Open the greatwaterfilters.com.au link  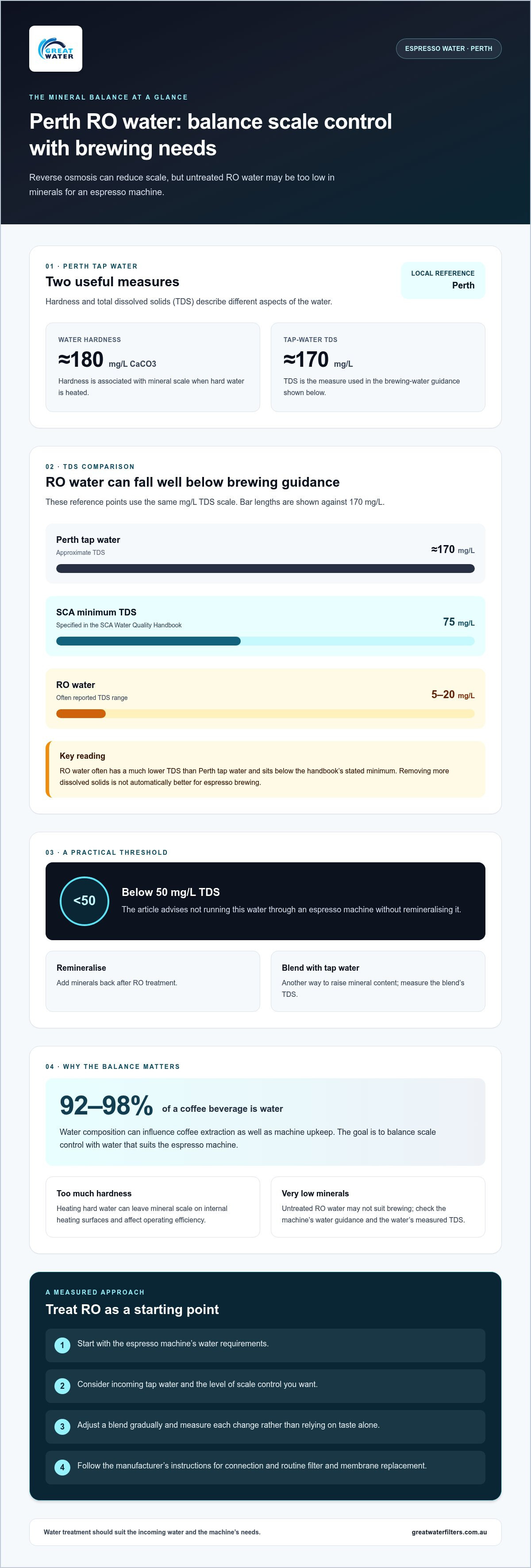pos(449,1532)
